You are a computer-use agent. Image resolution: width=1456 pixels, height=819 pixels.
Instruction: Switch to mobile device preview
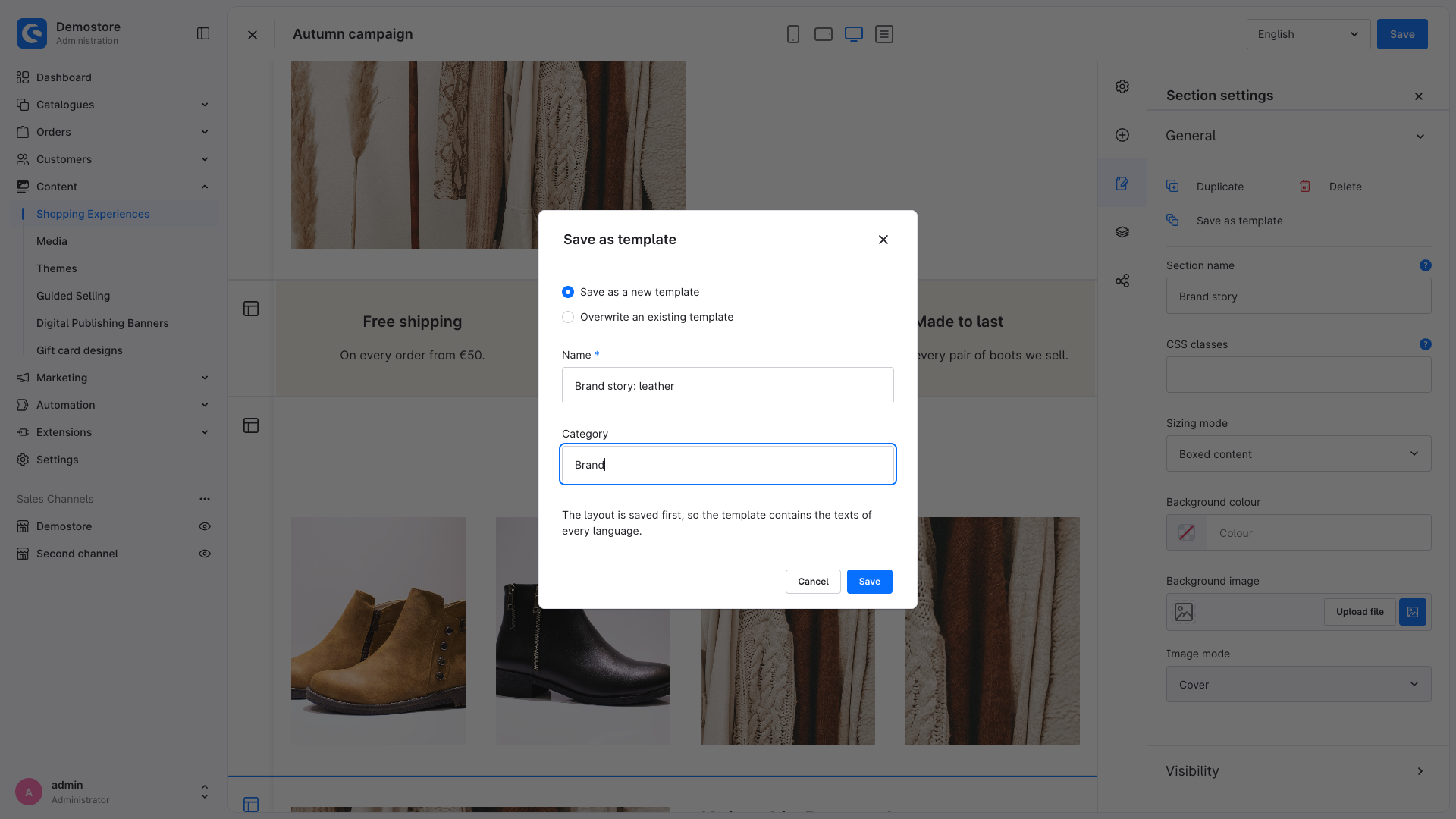[x=793, y=34]
